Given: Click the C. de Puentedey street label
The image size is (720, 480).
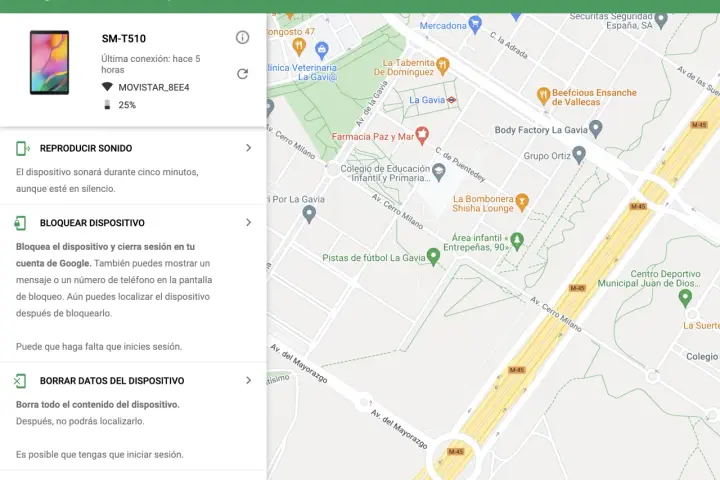Looking at the screenshot, I should [x=460, y=164].
